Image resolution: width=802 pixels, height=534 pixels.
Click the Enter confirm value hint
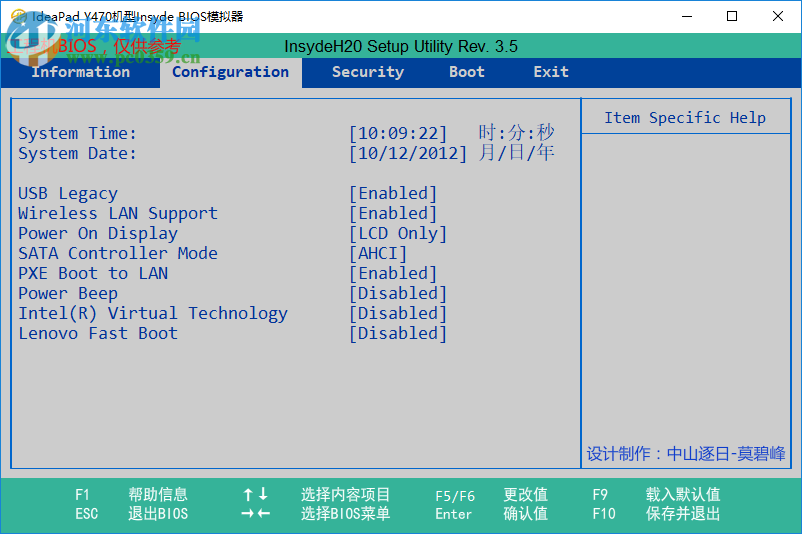tap(492, 514)
